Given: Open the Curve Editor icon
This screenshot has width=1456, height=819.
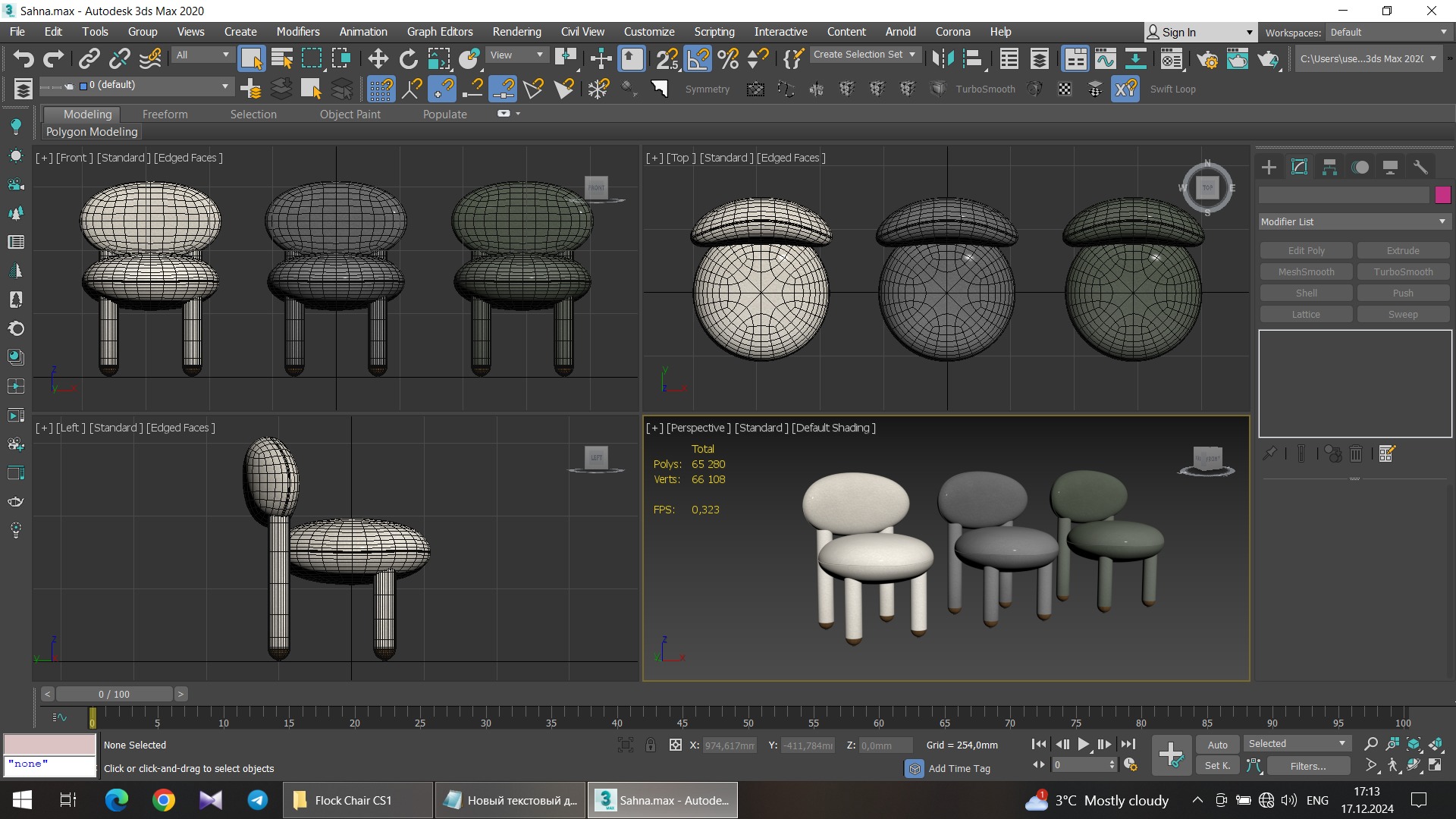Looking at the screenshot, I should pos(1105,58).
